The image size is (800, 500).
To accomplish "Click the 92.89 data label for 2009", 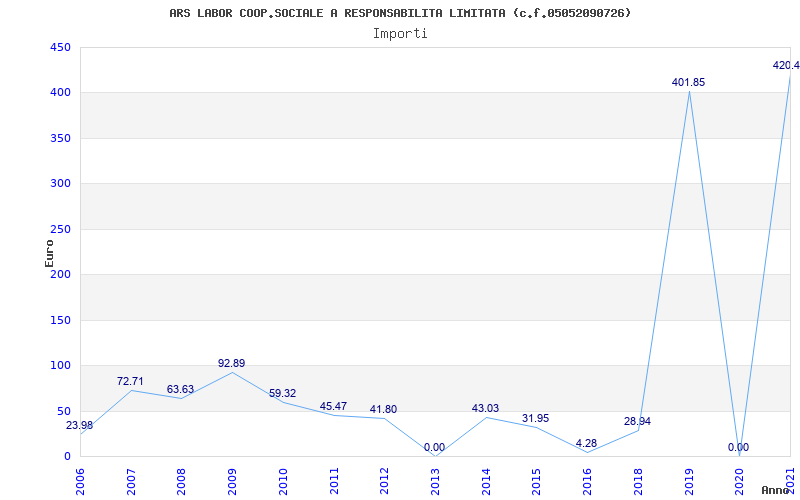I will coord(231,363).
